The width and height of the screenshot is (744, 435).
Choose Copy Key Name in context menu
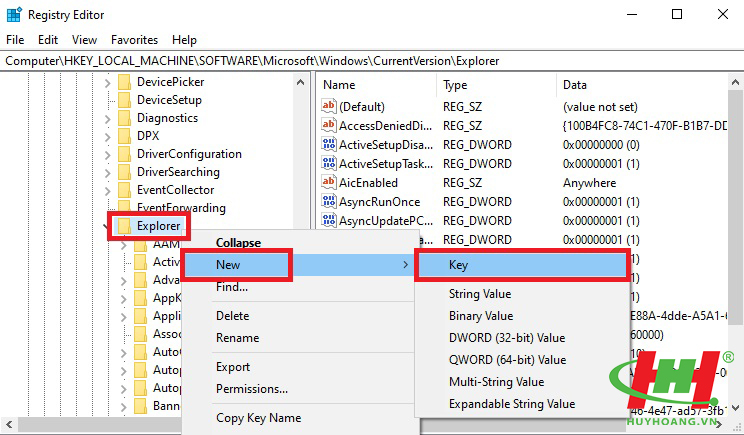click(x=300, y=418)
